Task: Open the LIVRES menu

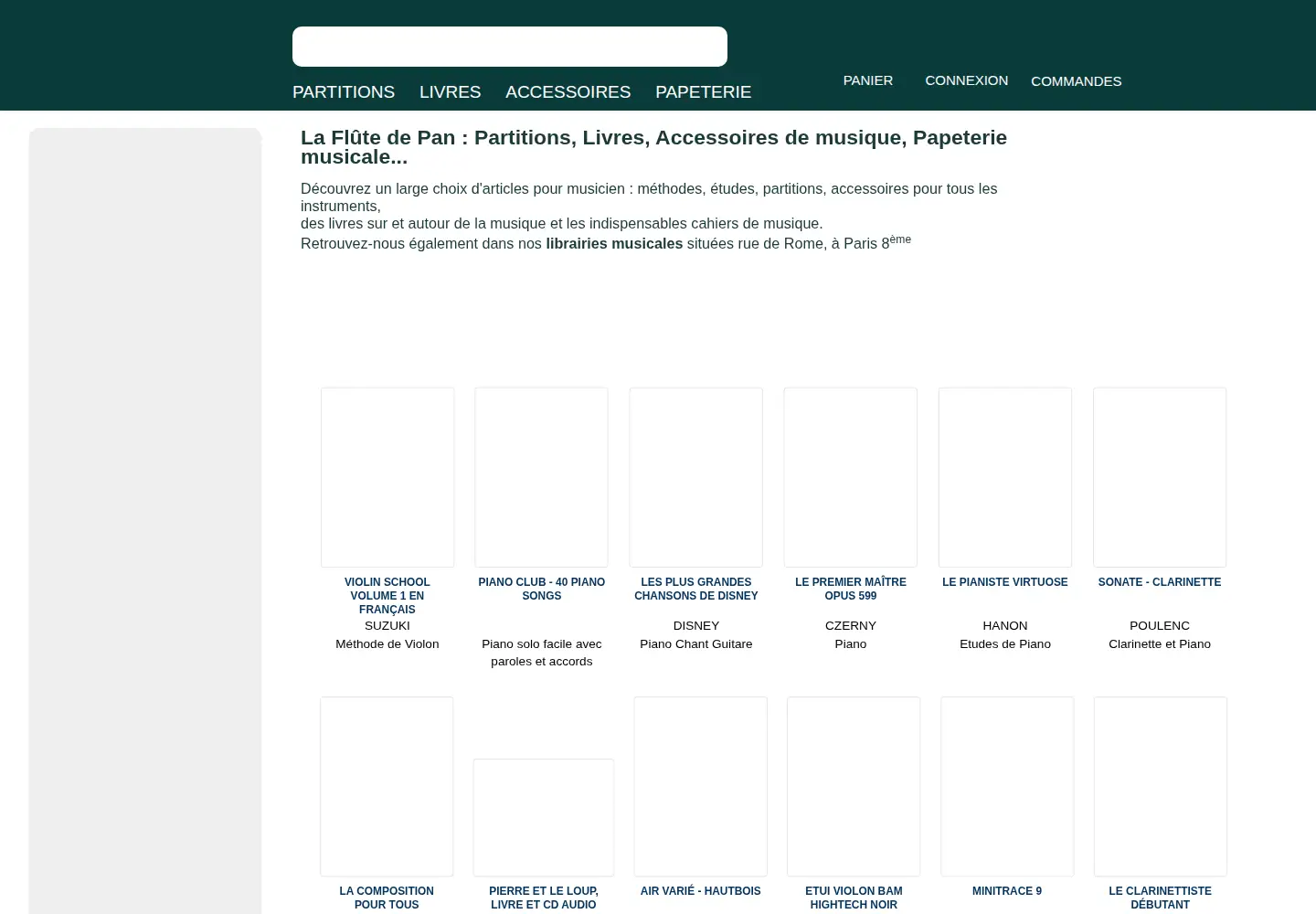Action: pos(450,92)
